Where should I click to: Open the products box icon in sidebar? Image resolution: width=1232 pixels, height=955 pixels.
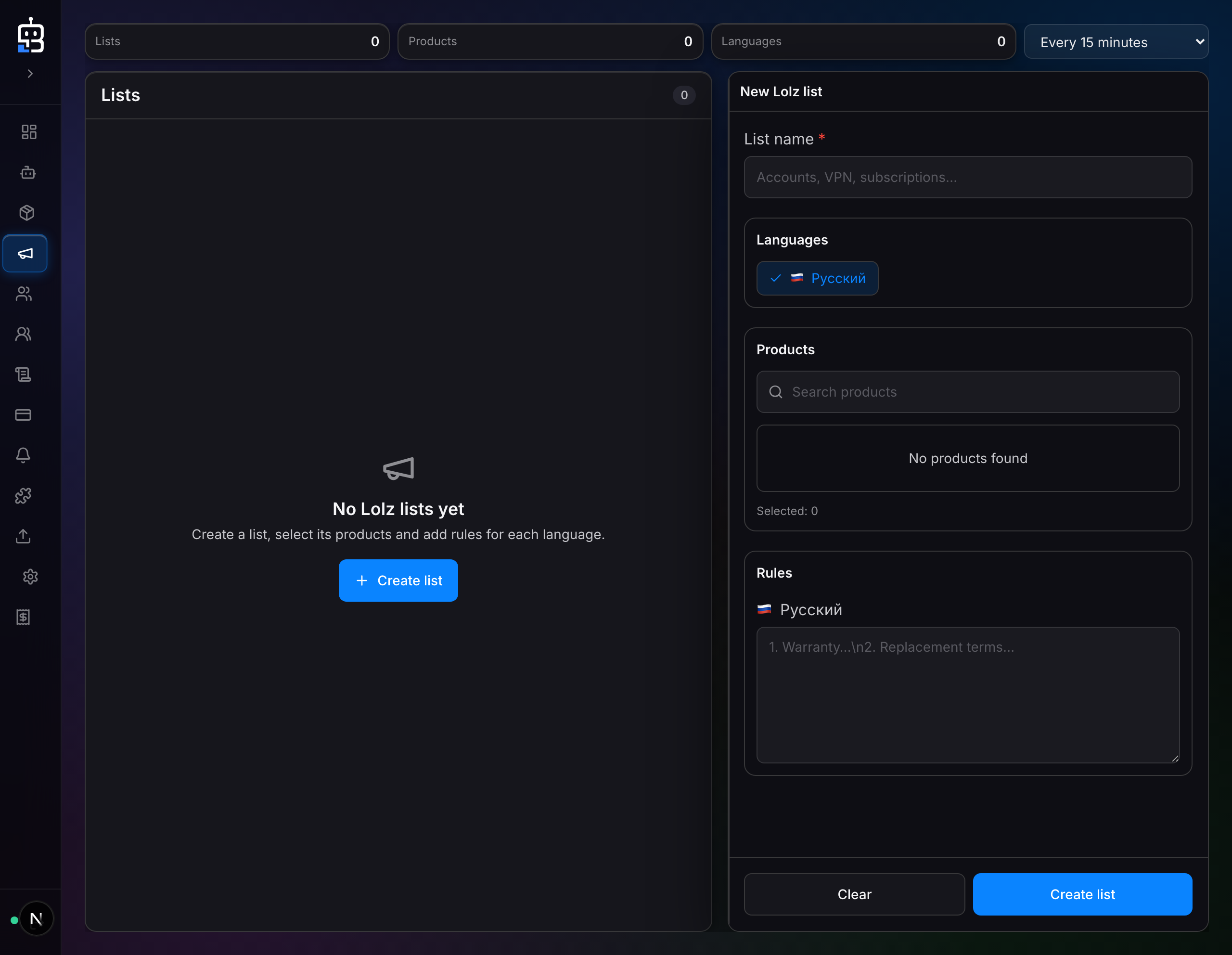coord(26,213)
